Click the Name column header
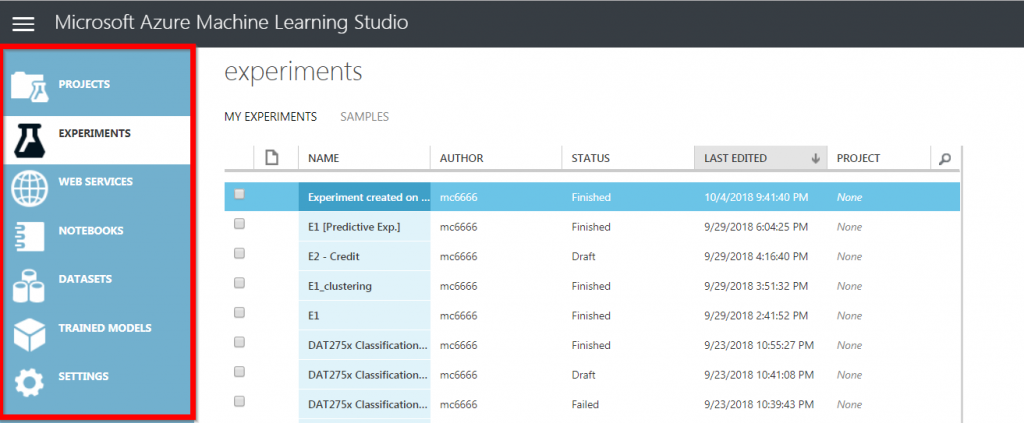1024x423 pixels. 324,158
